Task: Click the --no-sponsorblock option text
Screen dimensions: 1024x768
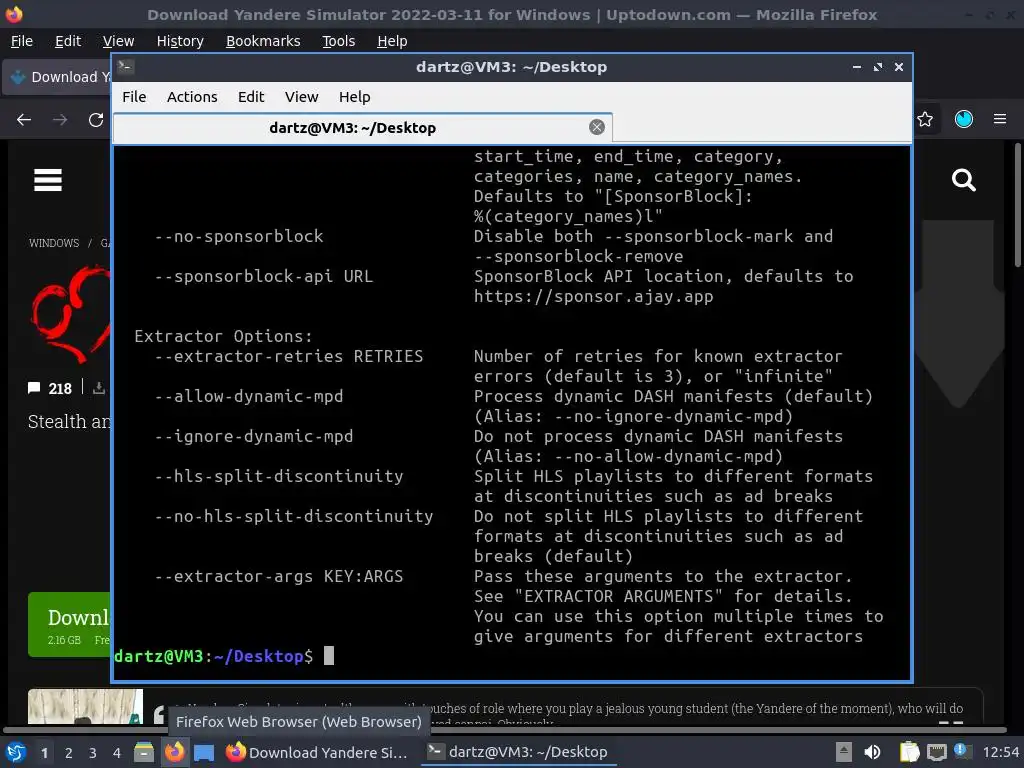Action: click(x=239, y=236)
